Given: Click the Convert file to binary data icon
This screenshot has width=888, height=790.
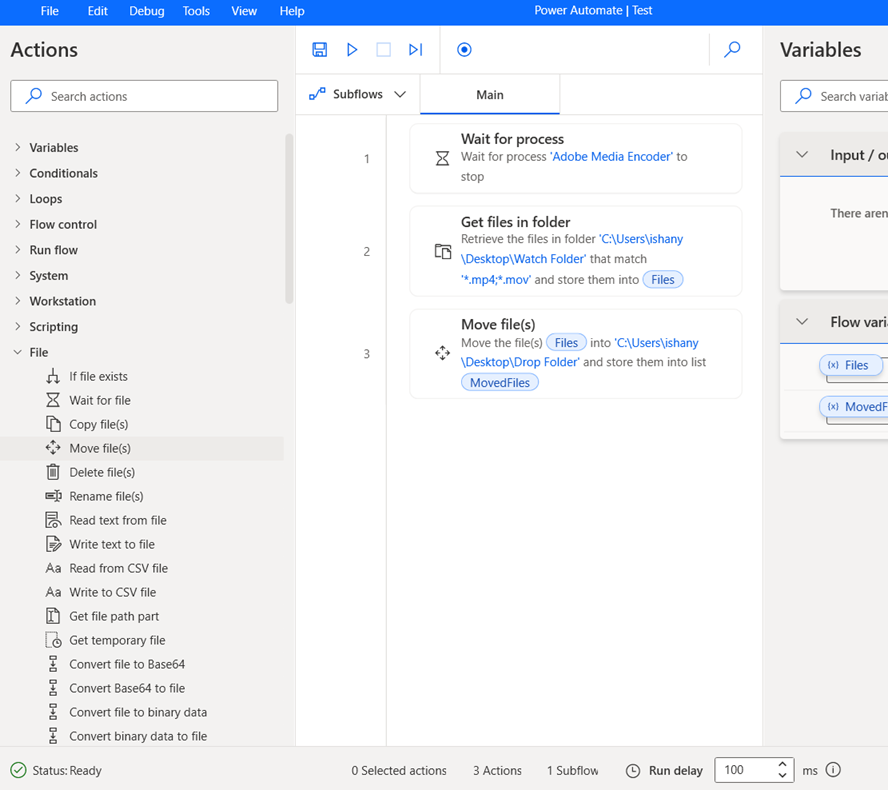Looking at the screenshot, I should pyautogui.click(x=53, y=712).
